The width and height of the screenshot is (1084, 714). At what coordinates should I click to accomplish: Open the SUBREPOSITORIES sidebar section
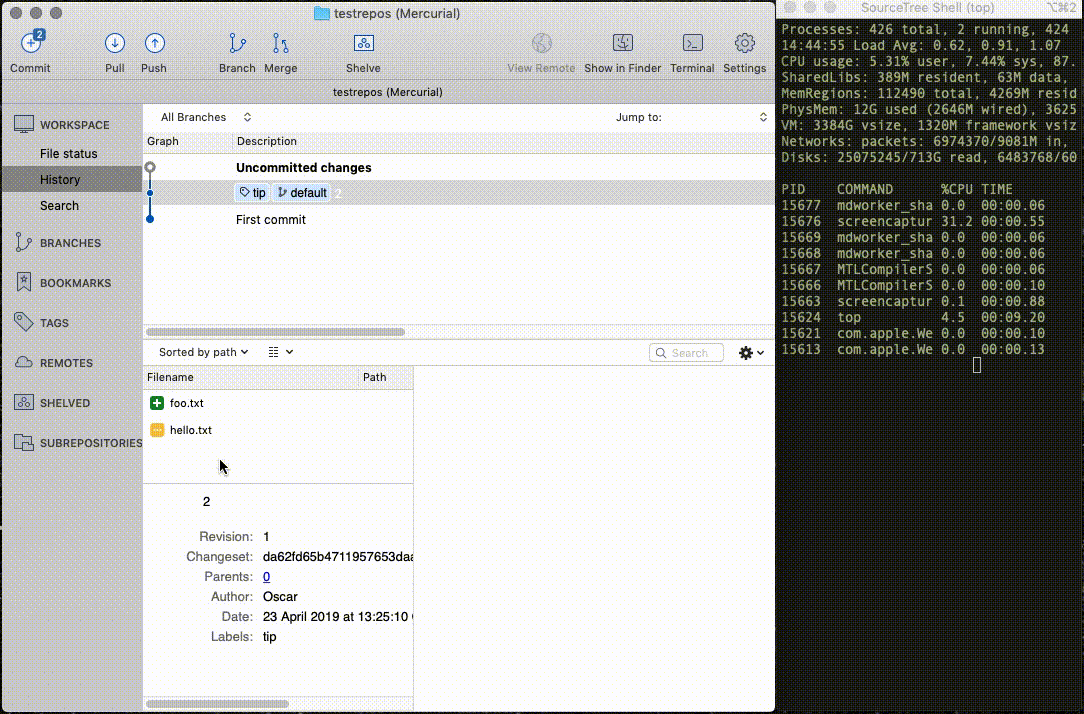coord(91,444)
